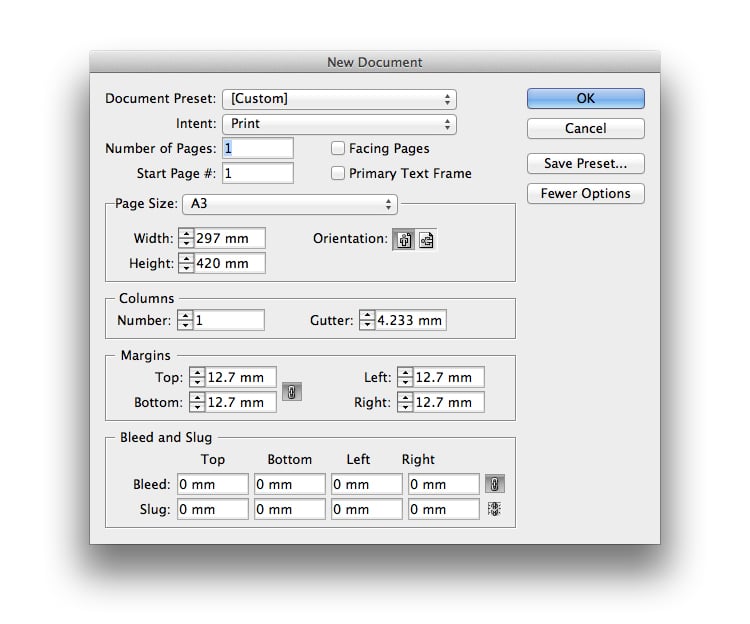Viewport: 750px width, 624px height.
Task: Open the Document Preset dropdown
Action: (x=339, y=99)
